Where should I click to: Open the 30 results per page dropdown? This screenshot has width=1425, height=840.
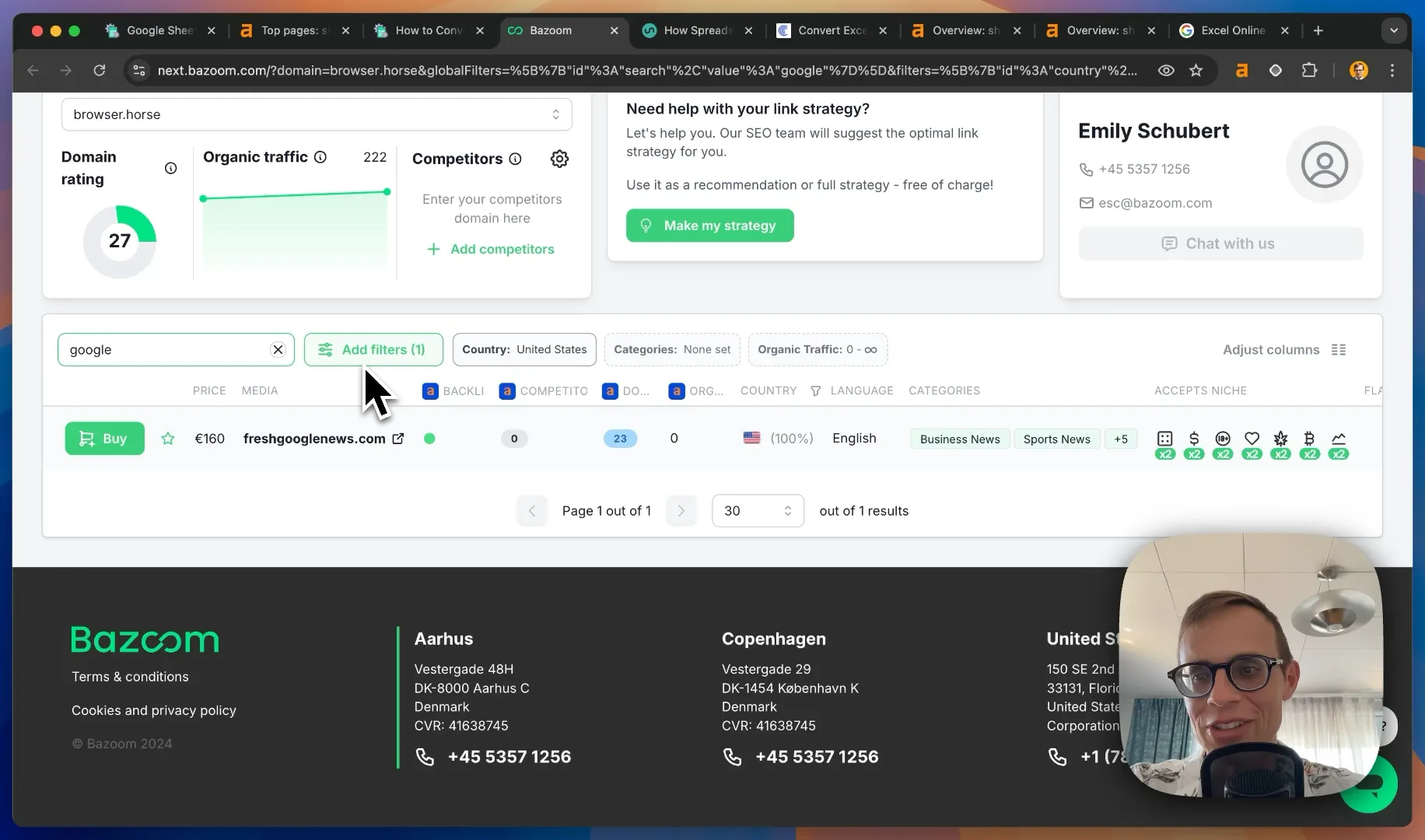click(758, 511)
